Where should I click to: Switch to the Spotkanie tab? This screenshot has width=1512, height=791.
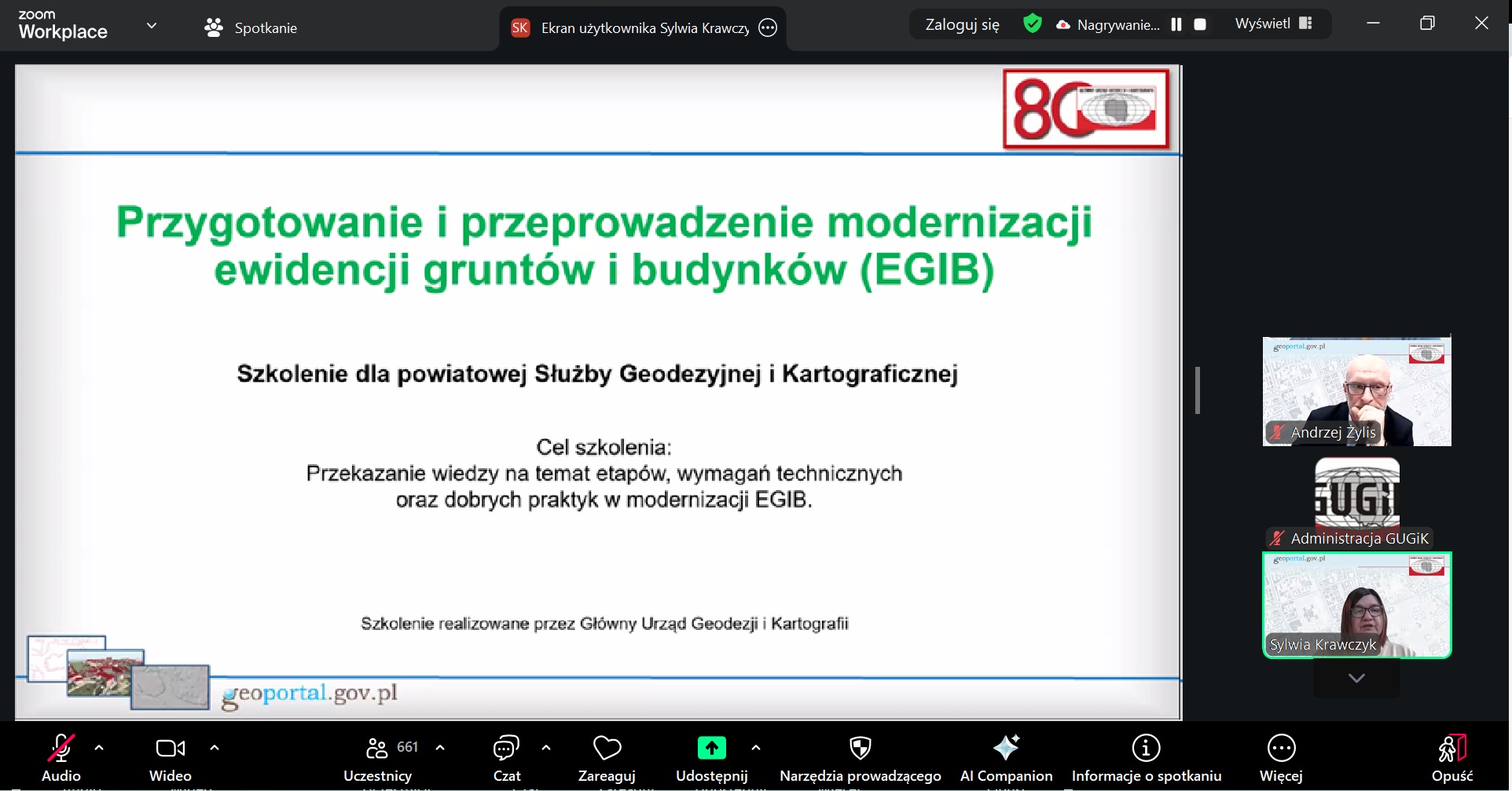pyautogui.click(x=251, y=27)
